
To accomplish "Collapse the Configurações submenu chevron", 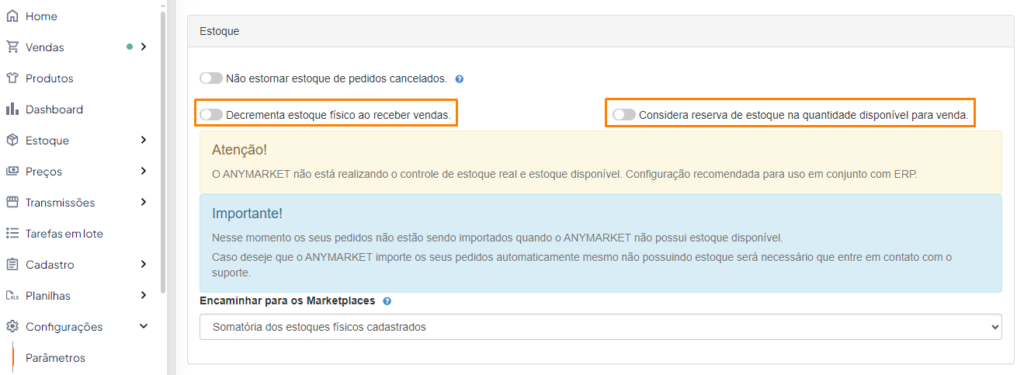I will [x=144, y=326].
